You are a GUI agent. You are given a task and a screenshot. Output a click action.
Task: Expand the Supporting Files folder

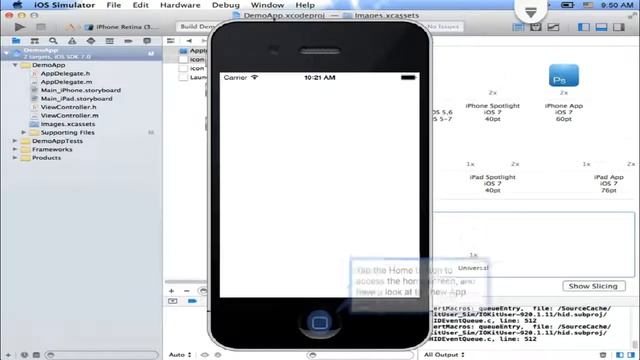(x=24, y=132)
